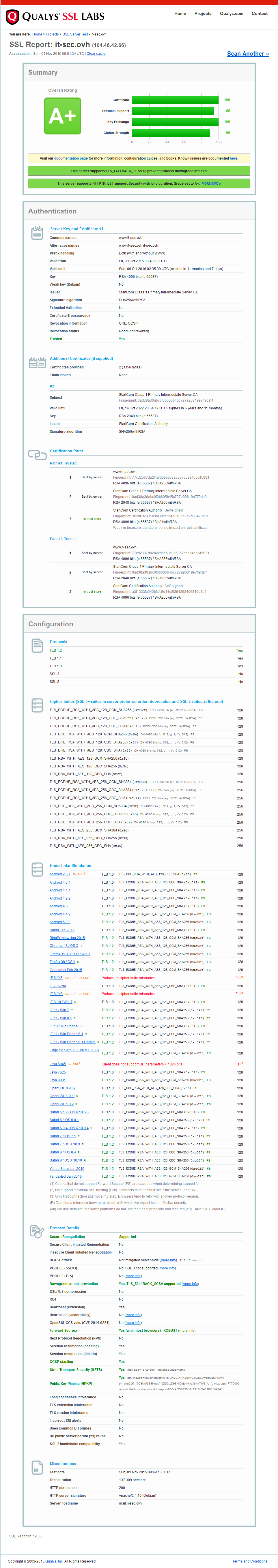Open the Java 8u31 handshake link
Screen dimensions: 278x1568
(x=57, y=1080)
